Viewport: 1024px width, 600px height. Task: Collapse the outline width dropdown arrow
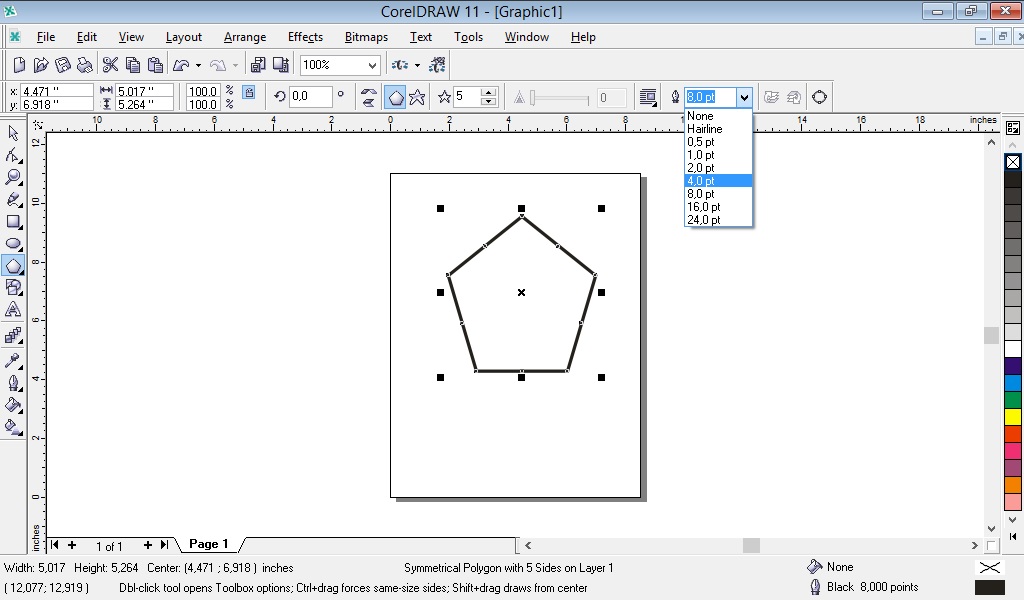point(744,97)
